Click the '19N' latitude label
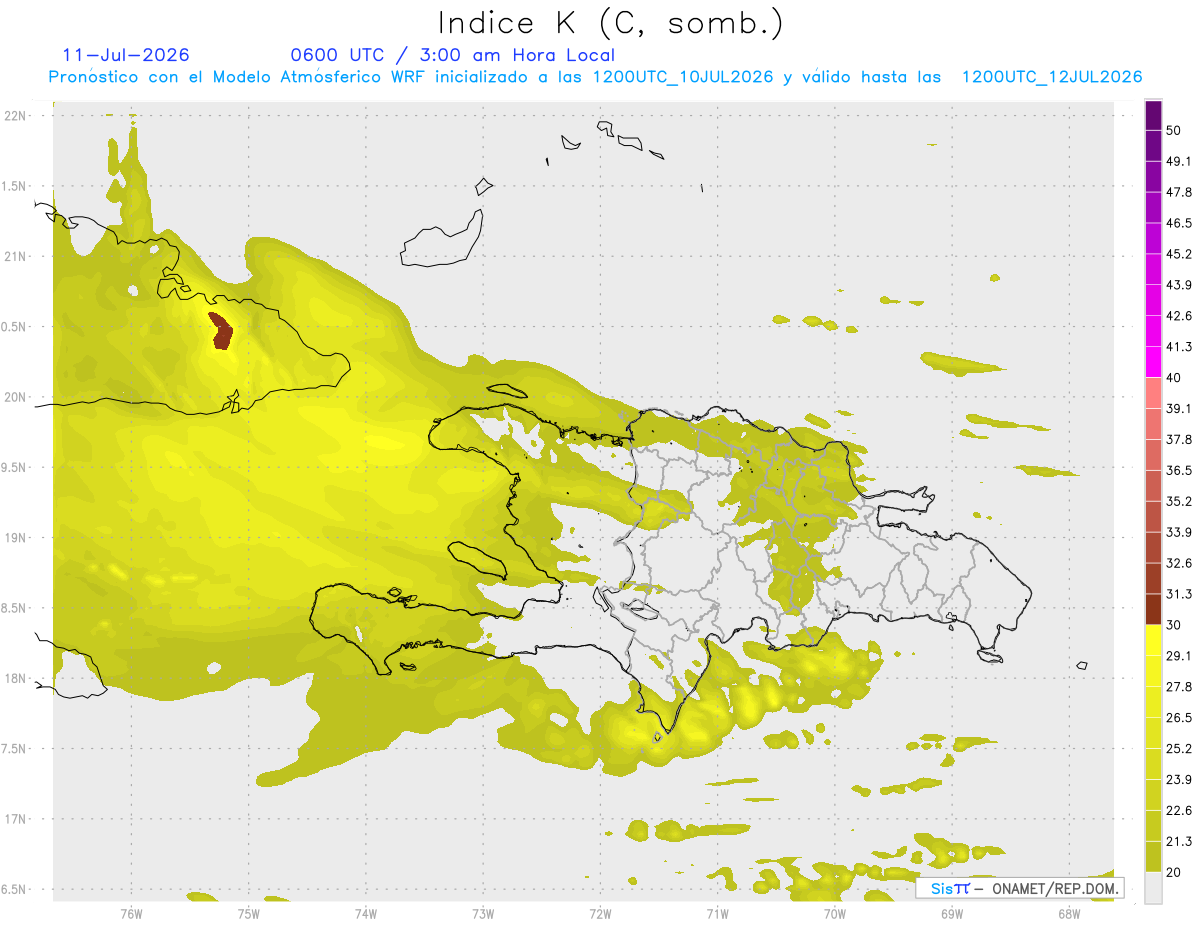 16,538
